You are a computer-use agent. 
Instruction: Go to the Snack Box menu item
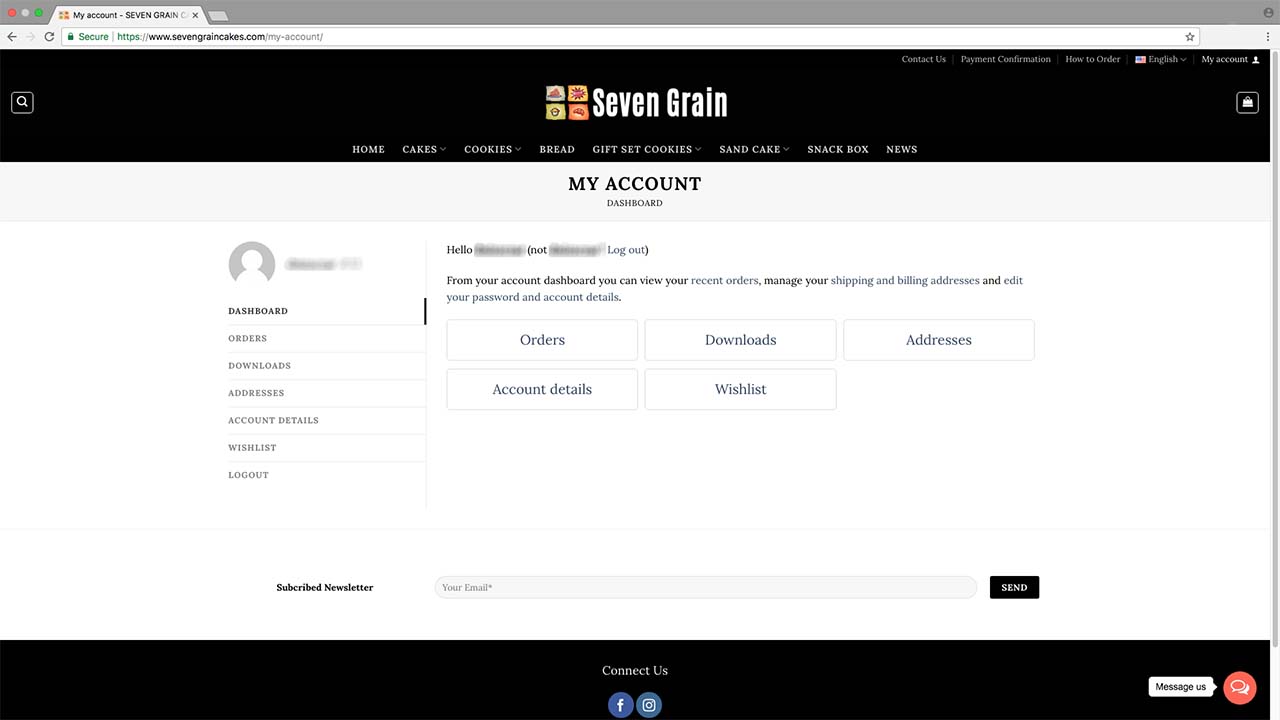pos(838,149)
